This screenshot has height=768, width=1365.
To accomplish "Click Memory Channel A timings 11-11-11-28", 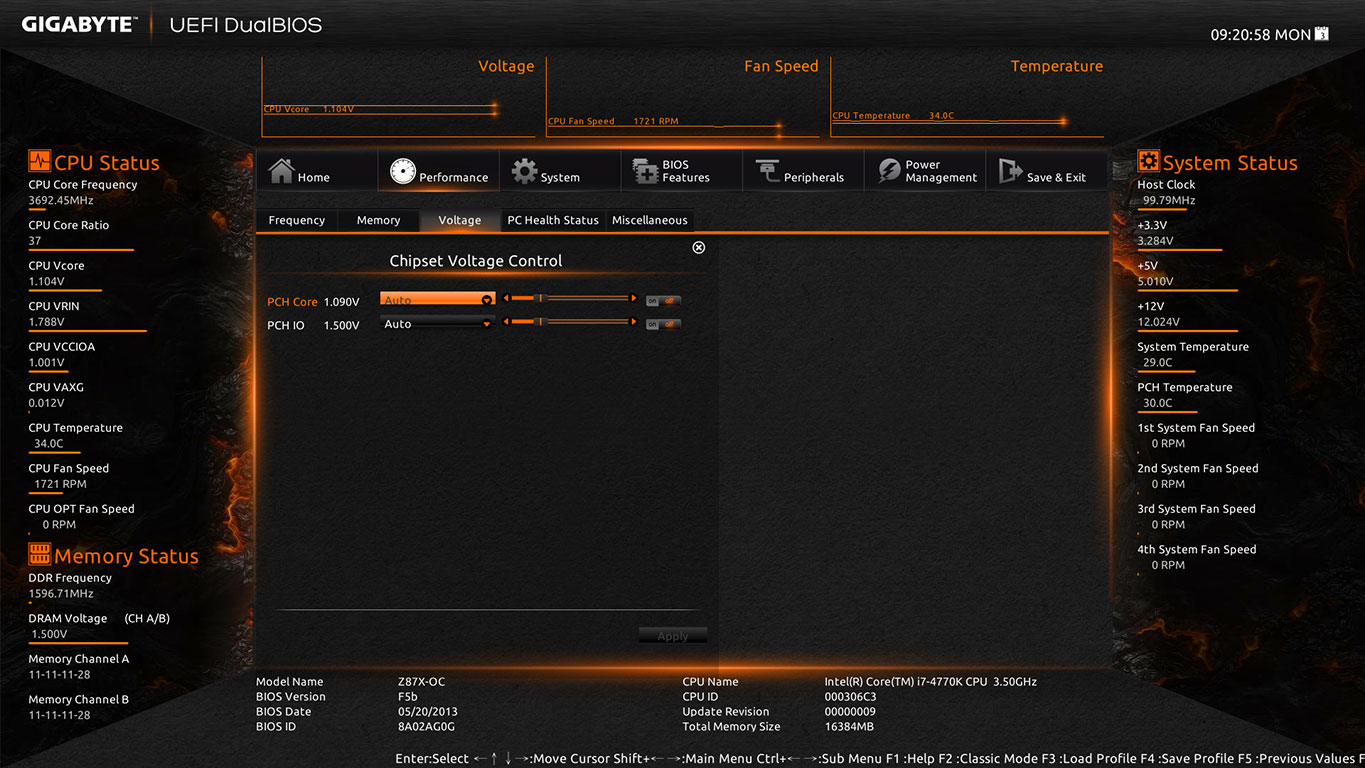I will coord(59,675).
